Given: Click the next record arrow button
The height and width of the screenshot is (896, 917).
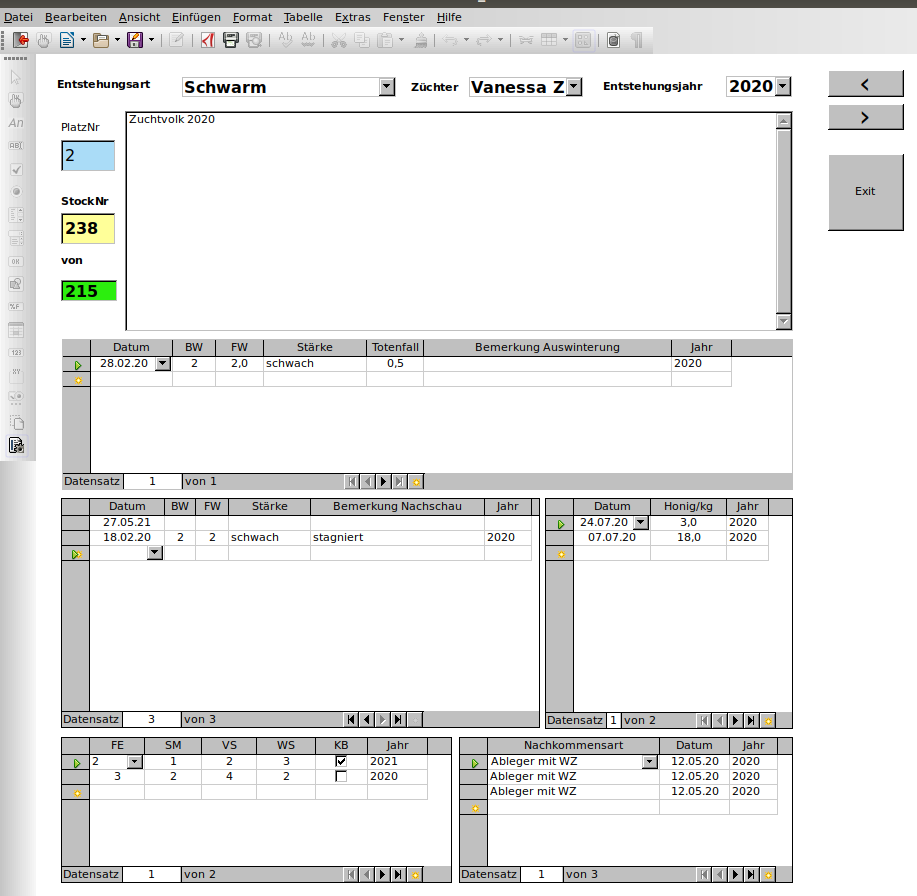Looking at the screenshot, I should coord(866,118).
